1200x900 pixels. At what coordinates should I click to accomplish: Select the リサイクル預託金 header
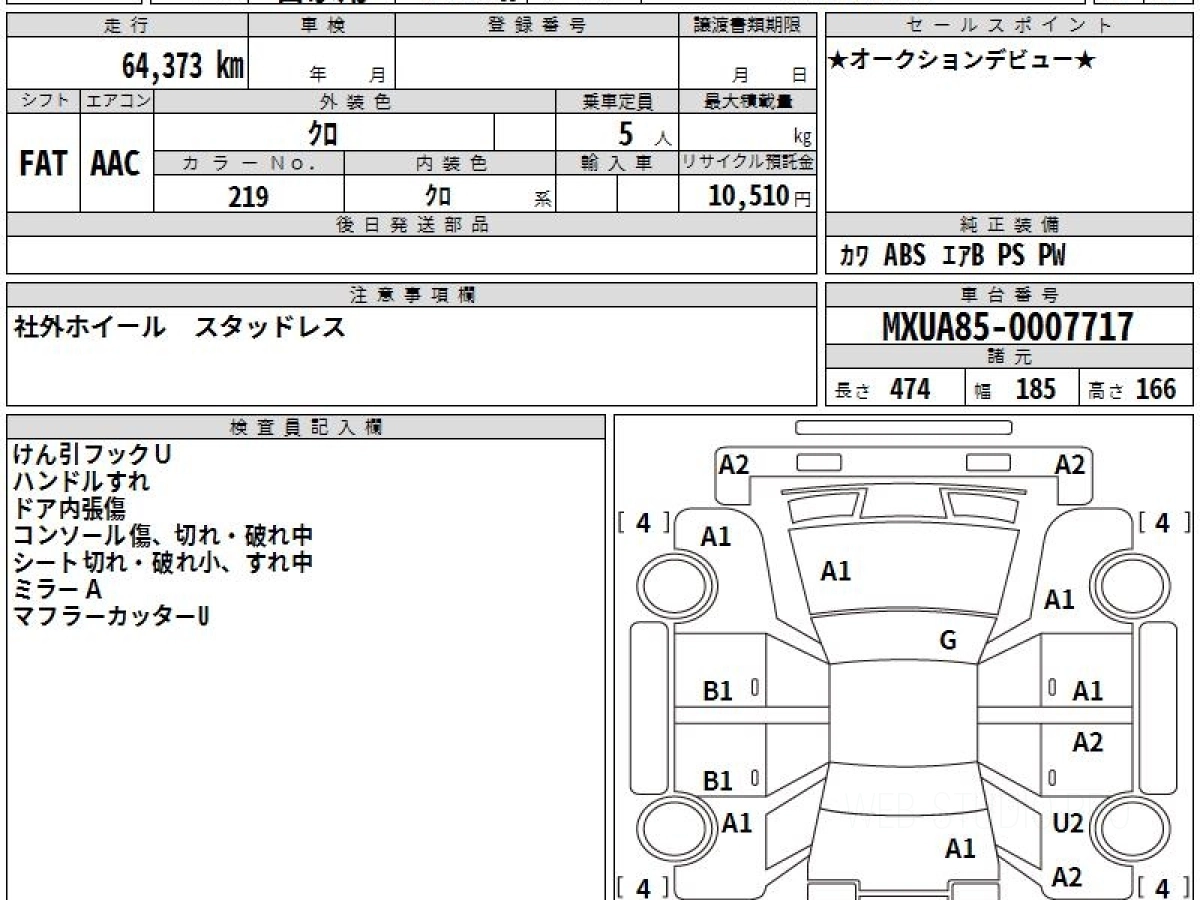coord(747,163)
